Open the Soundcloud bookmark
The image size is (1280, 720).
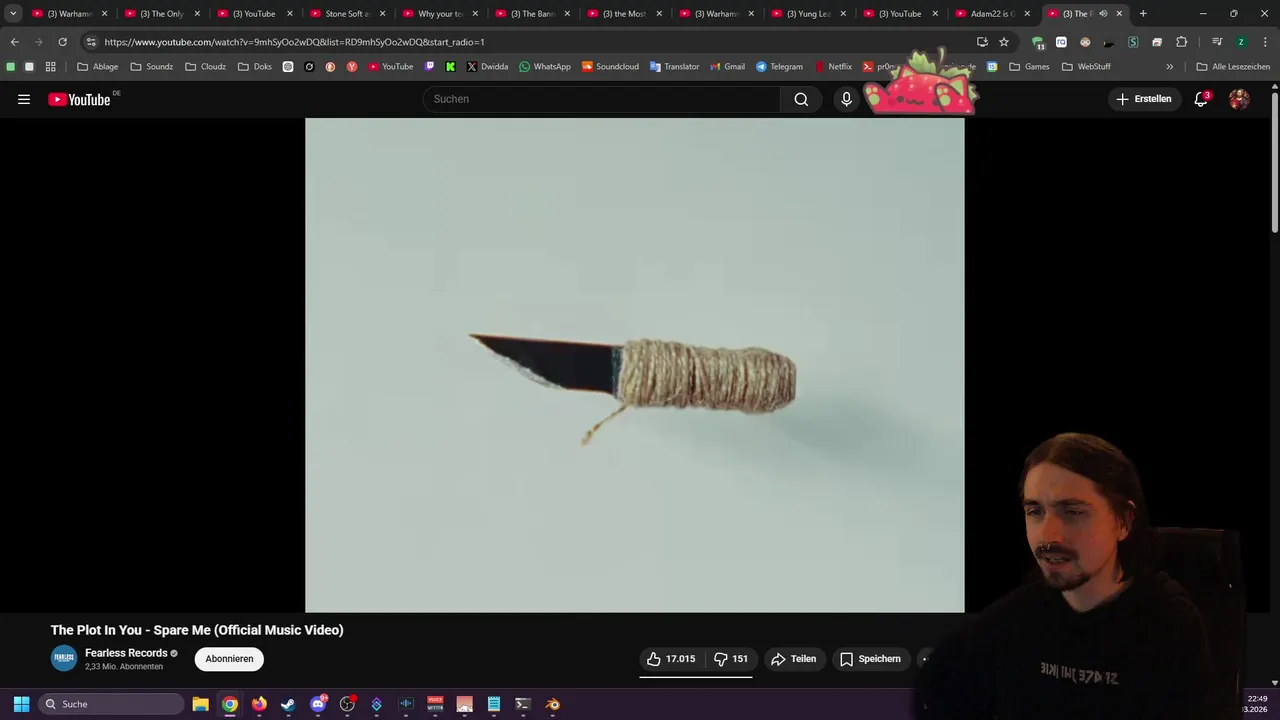point(610,67)
